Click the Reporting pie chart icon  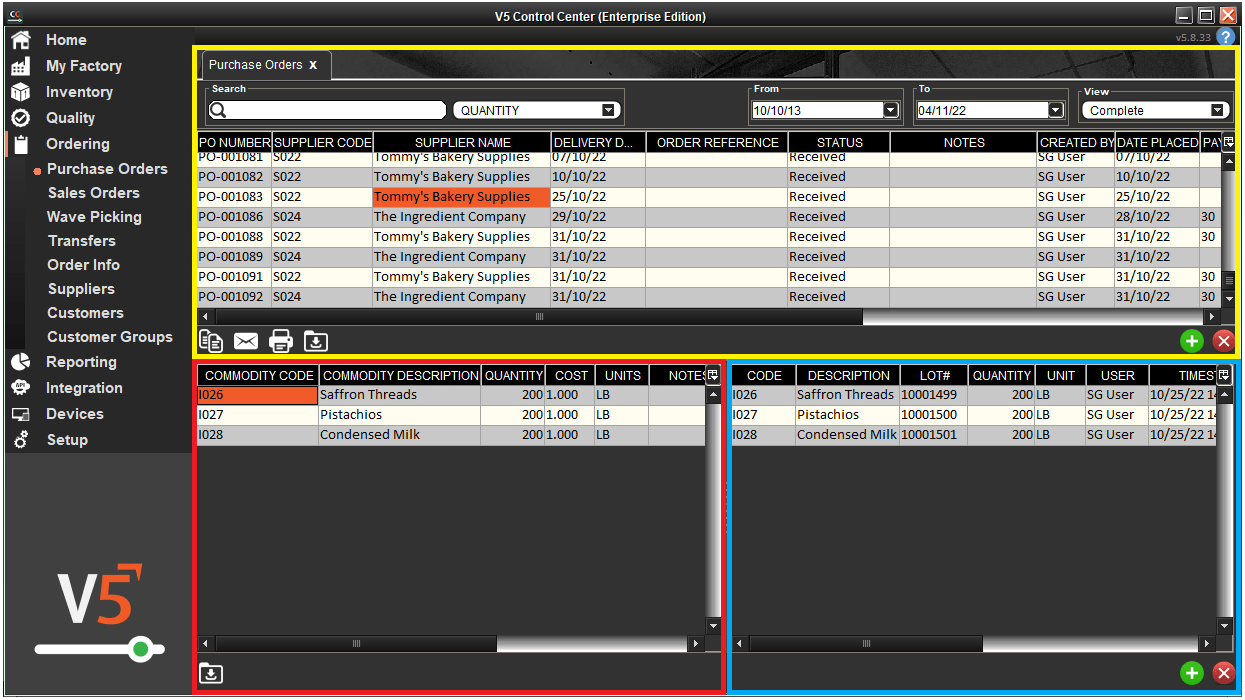pos(20,362)
